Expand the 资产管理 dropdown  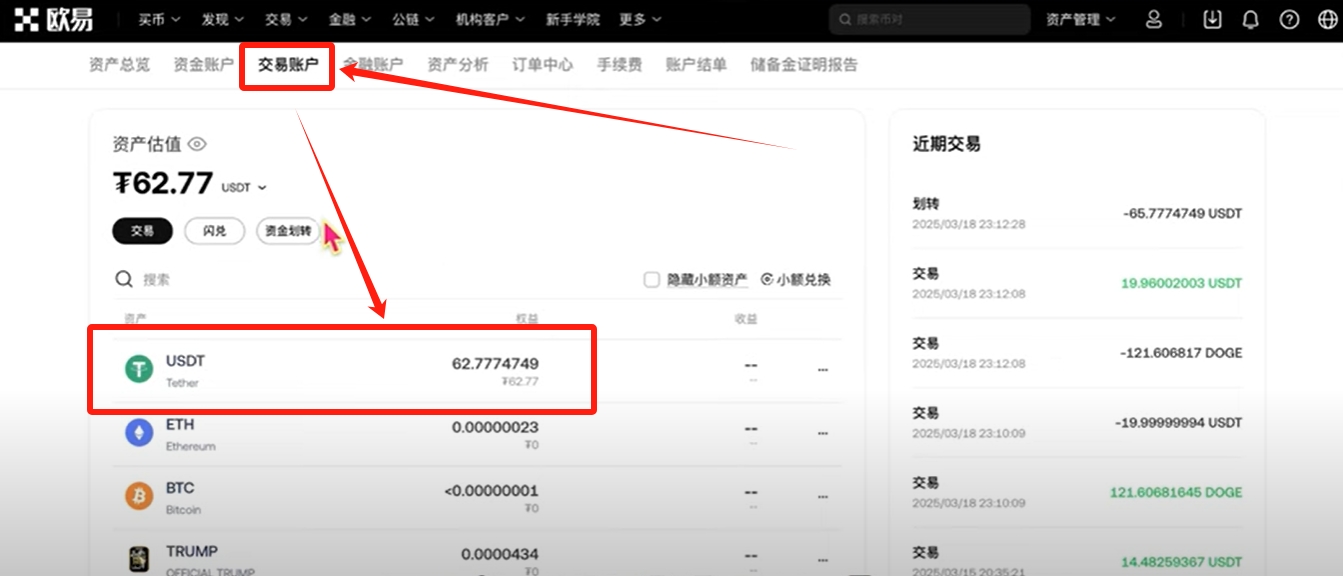click(x=1081, y=19)
